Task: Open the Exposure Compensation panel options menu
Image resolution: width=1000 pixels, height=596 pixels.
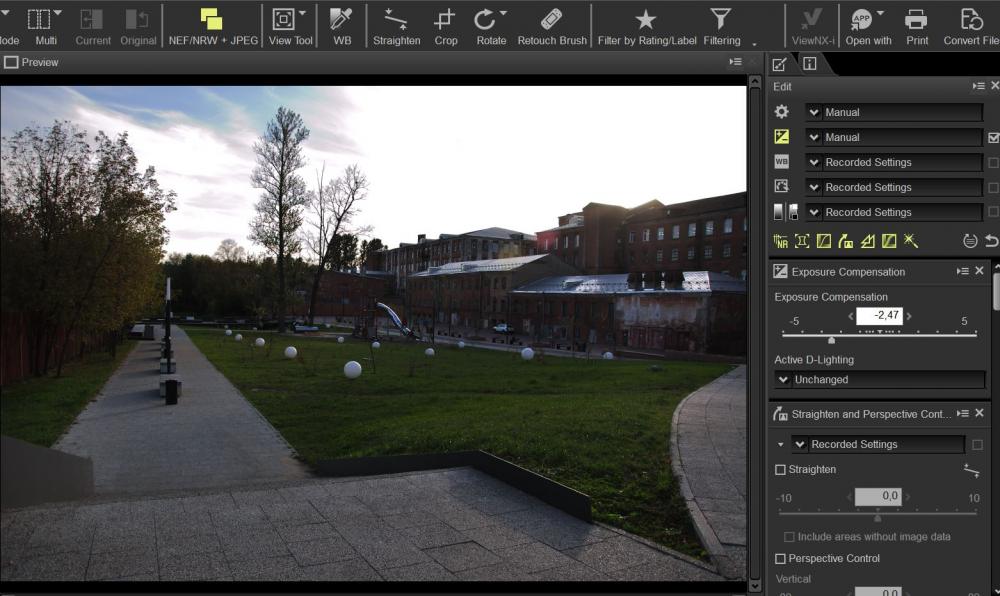Action: pos(962,272)
